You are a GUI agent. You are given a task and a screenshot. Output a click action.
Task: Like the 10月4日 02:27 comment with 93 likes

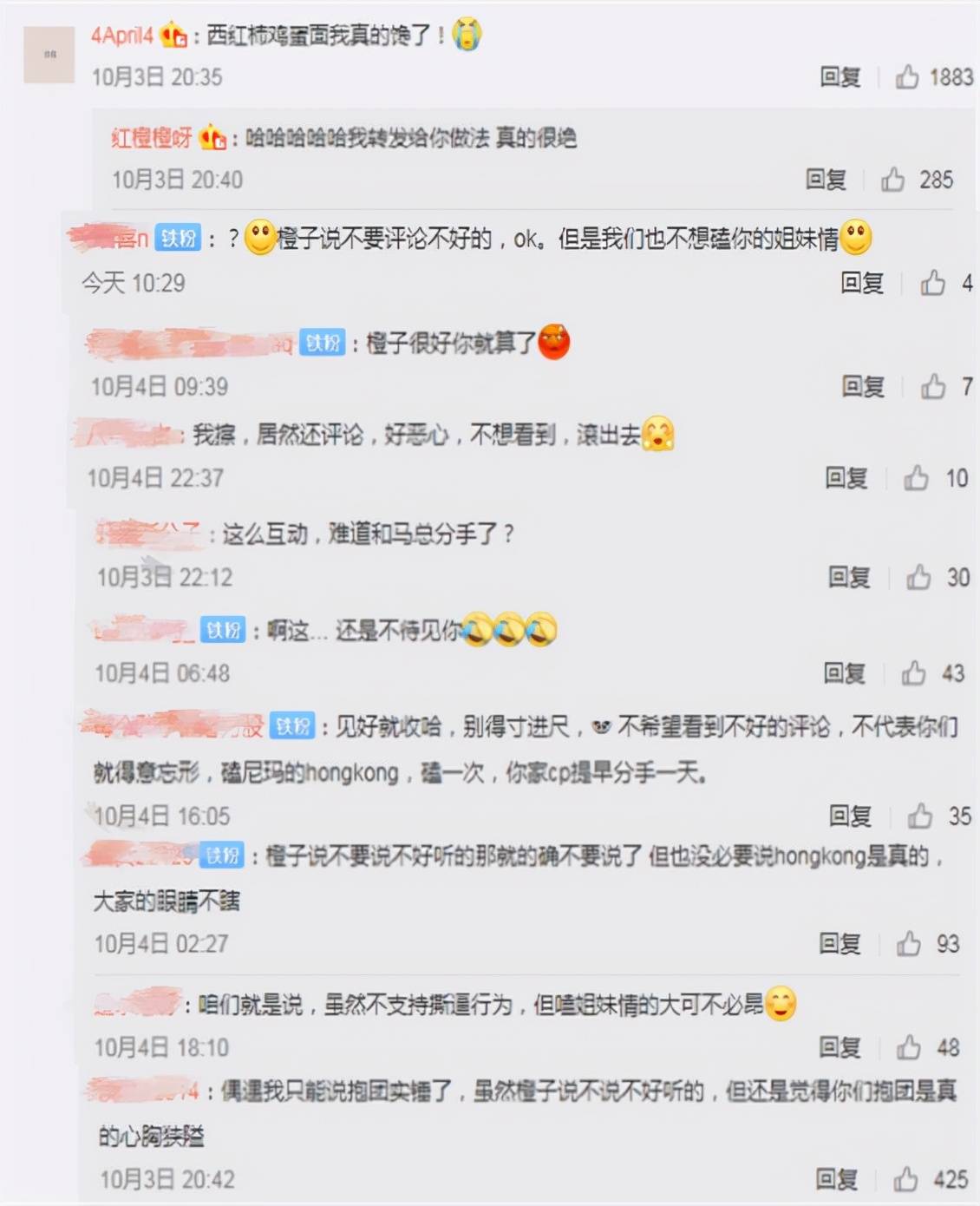909,944
